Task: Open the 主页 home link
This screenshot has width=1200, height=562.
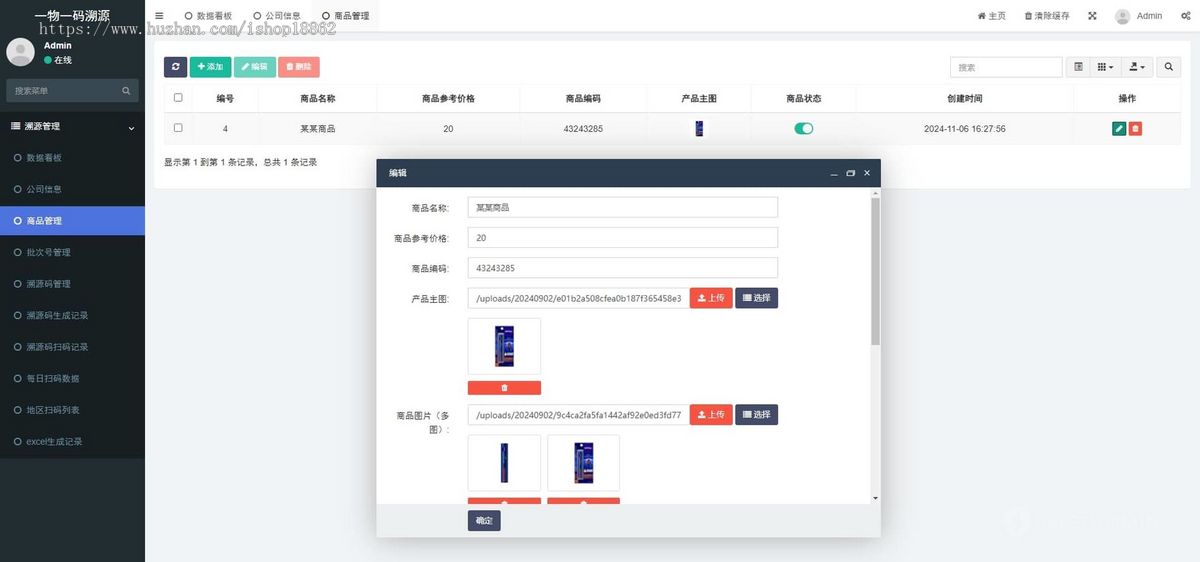Action: (992, 16)
